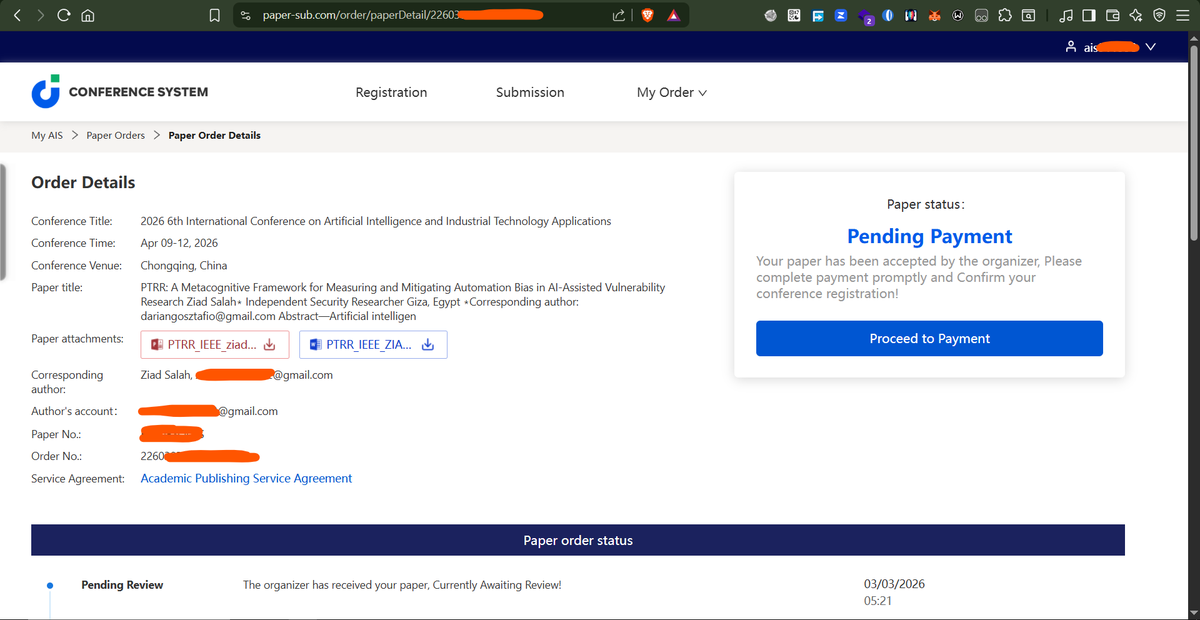Open Brave VPN shield icon
The image size is (1200, 620).
point(1159,15)
